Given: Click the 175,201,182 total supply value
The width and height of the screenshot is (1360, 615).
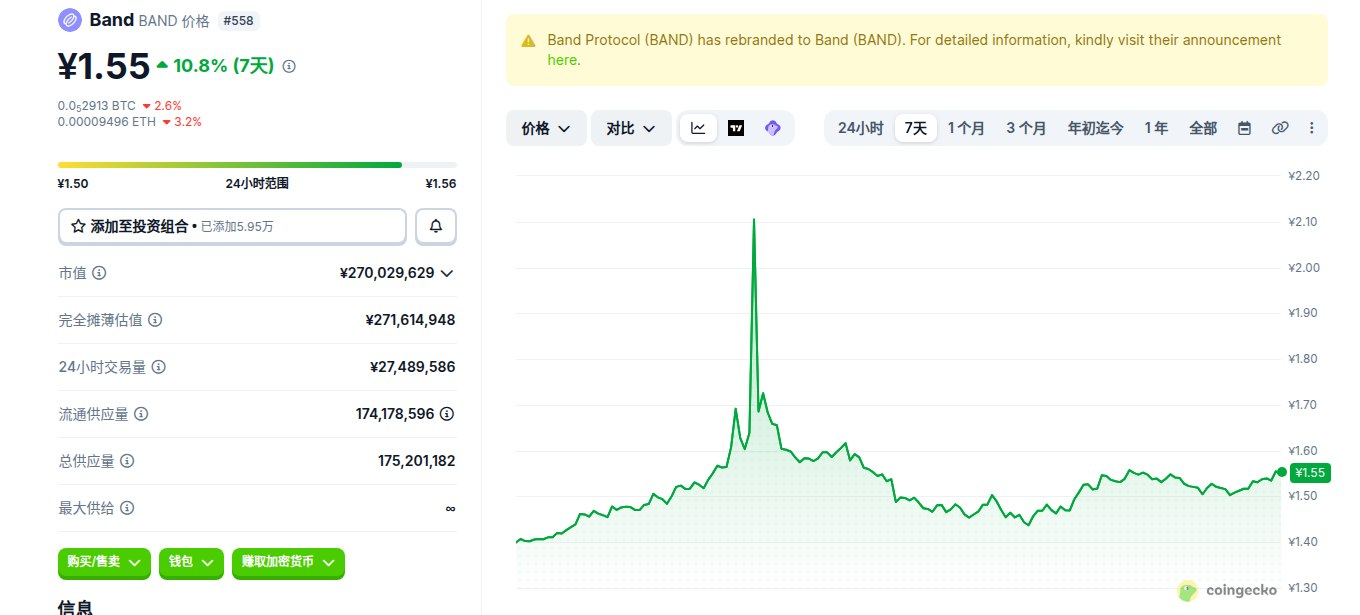Looking at the screenshot, I should (x=417, y=461).
